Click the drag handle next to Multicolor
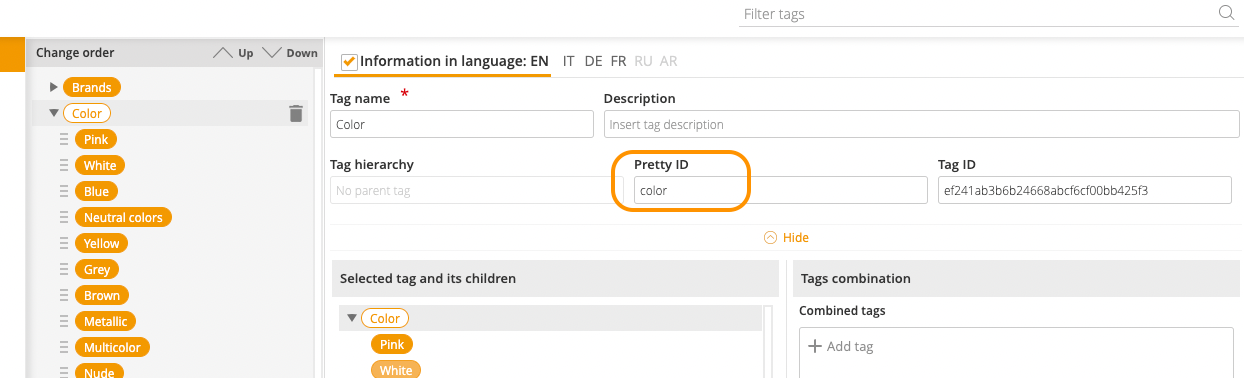The height and width of the screenshot is (378, 1244). click(x=64, y=348)
